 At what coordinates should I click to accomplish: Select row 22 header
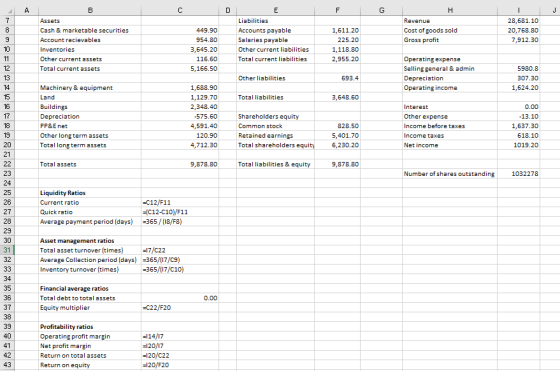coord(7,164)
